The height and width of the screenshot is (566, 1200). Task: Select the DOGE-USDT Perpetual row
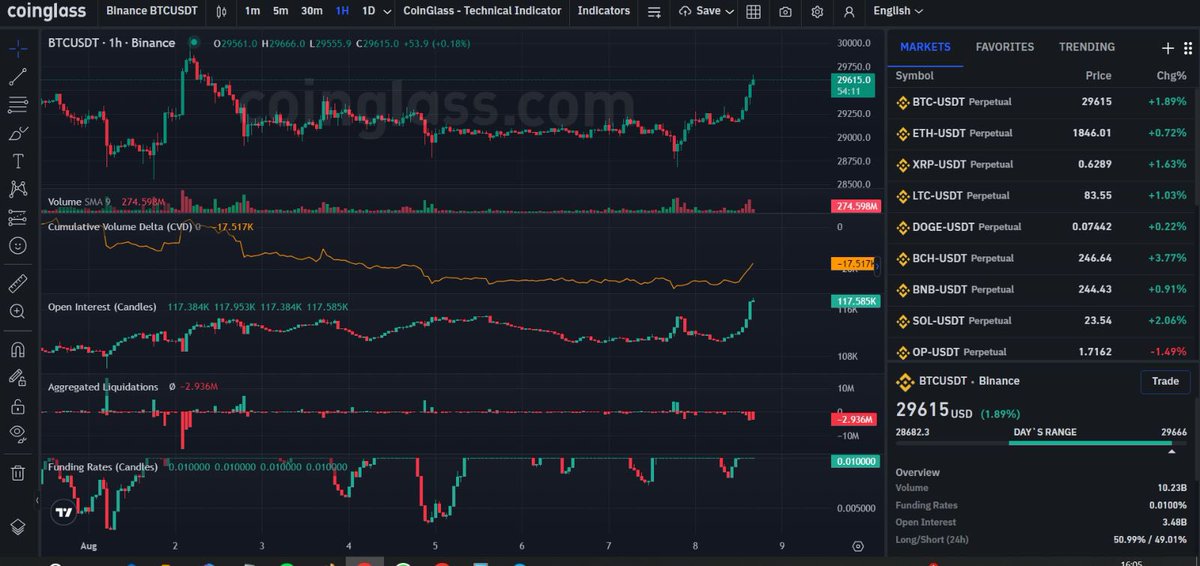click(1040, 226)
